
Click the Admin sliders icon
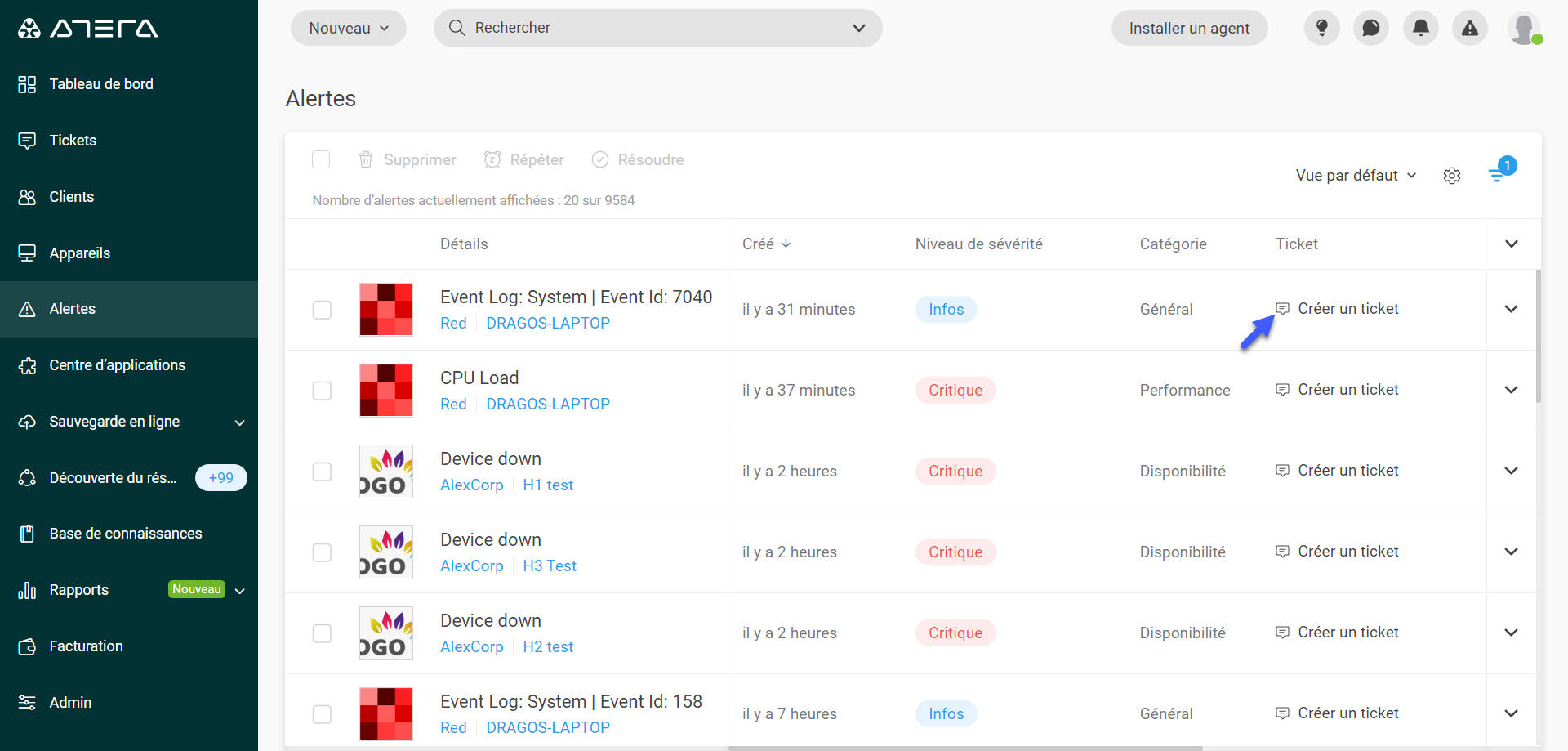tap(27, 703)
